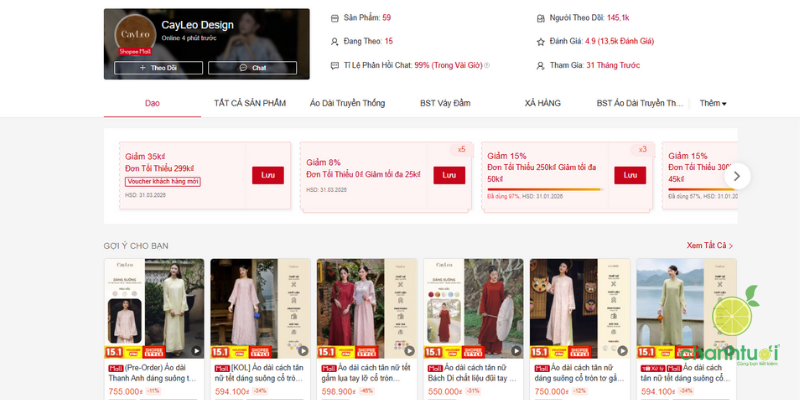Save the Giảm 35k voucher with Lưu
800x400 pixels.
267,175
